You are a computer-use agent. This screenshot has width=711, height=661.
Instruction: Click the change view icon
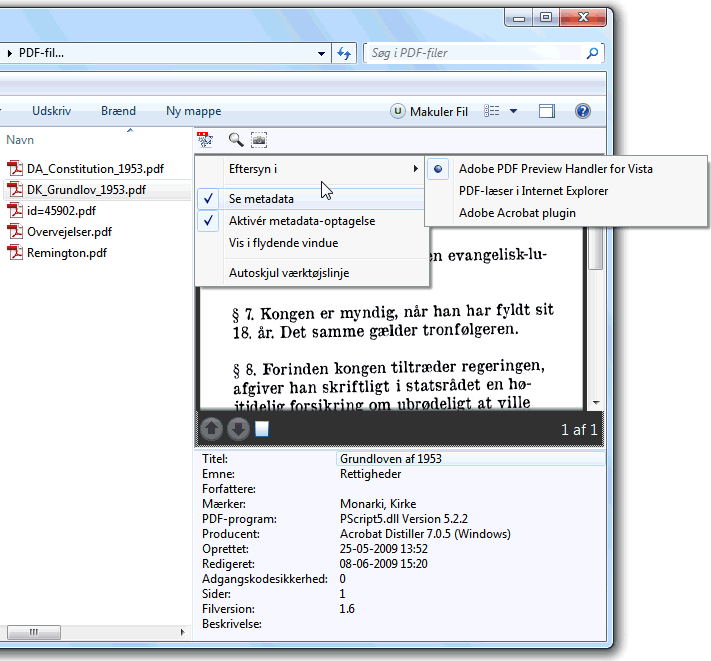tap(492, 111)
